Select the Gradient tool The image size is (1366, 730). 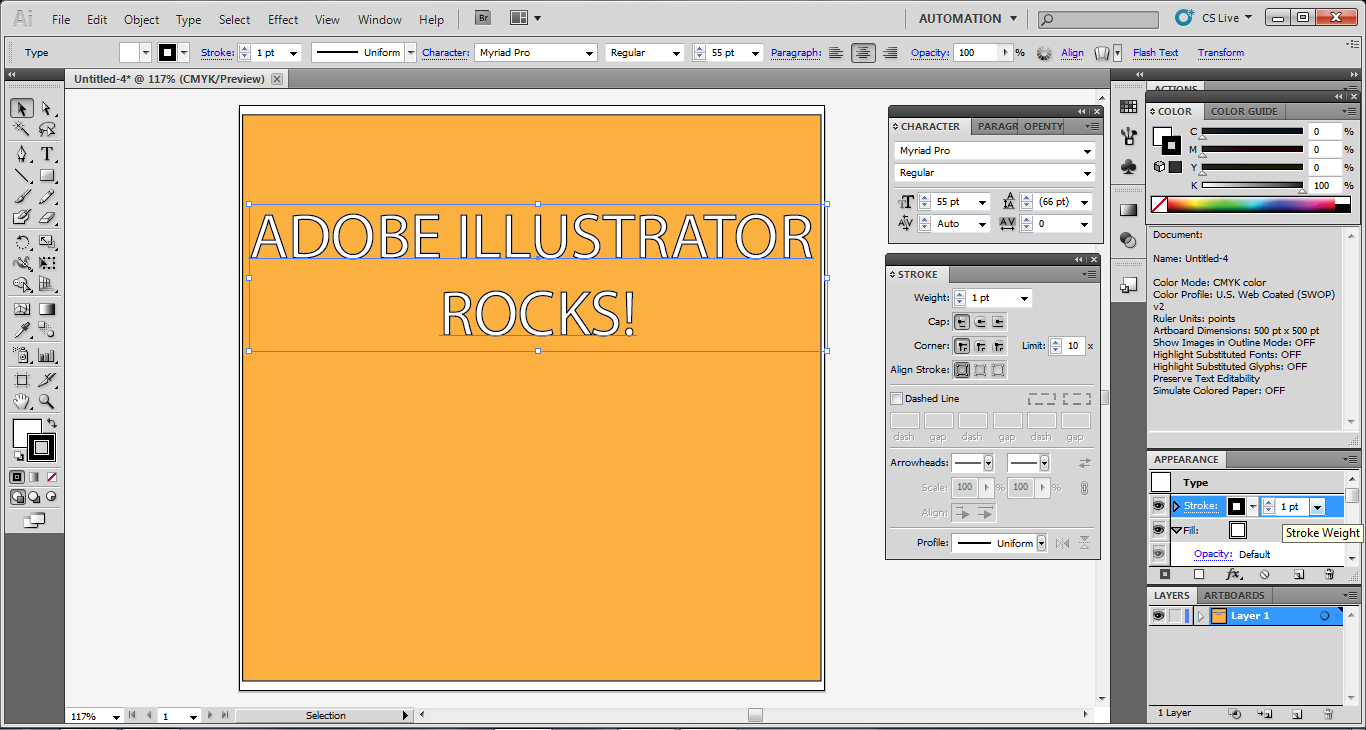coord(47,309)
